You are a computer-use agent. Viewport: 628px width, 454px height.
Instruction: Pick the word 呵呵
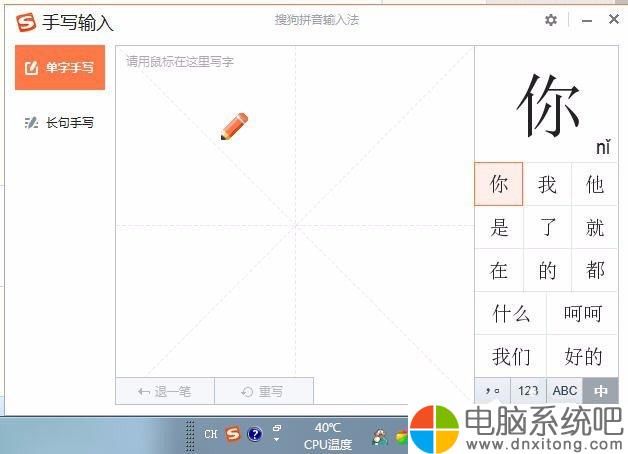pos(583,313)
